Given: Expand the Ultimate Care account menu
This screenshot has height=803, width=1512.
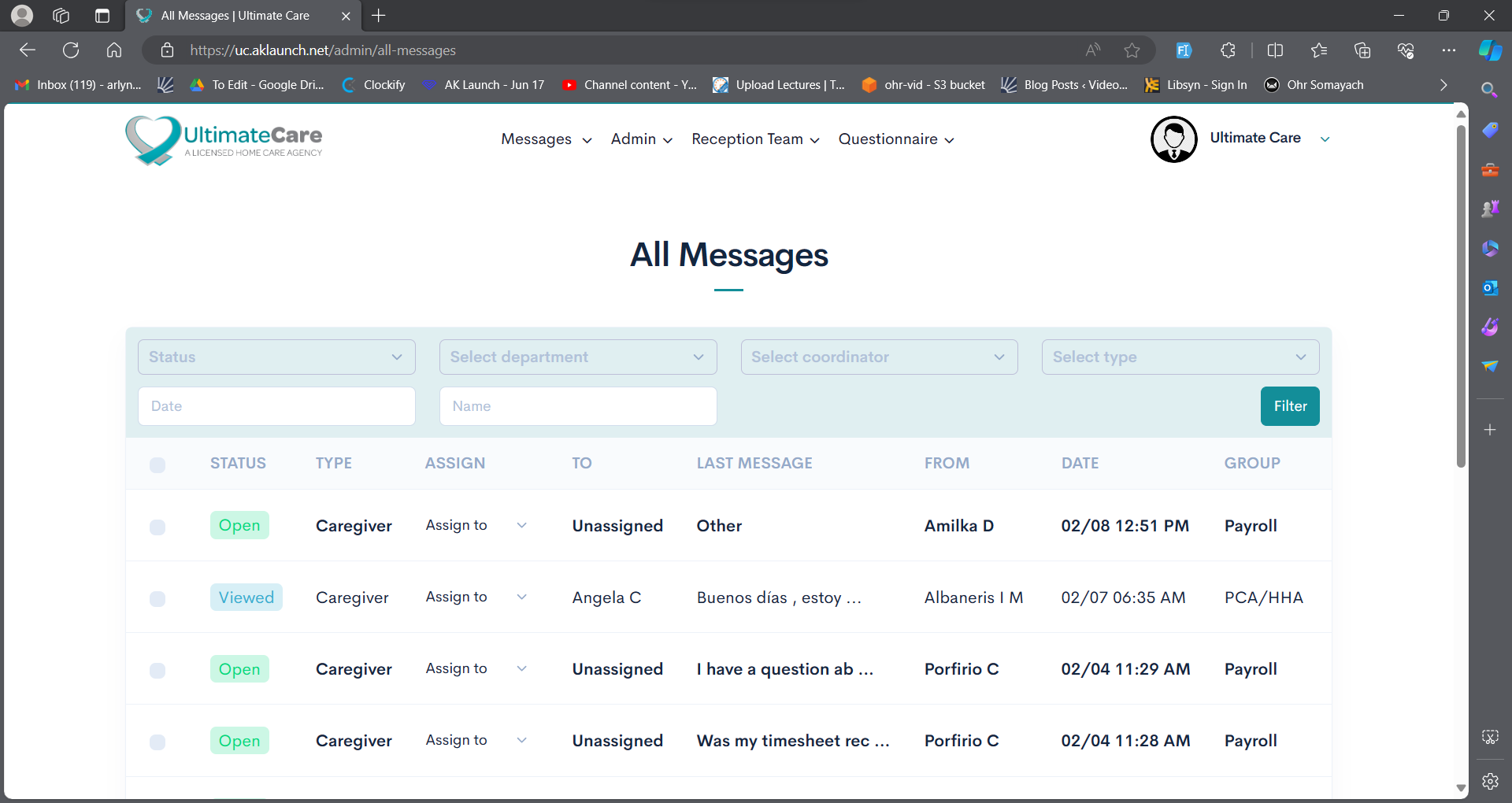Looking at the screenshot, I should point(1325,139).
